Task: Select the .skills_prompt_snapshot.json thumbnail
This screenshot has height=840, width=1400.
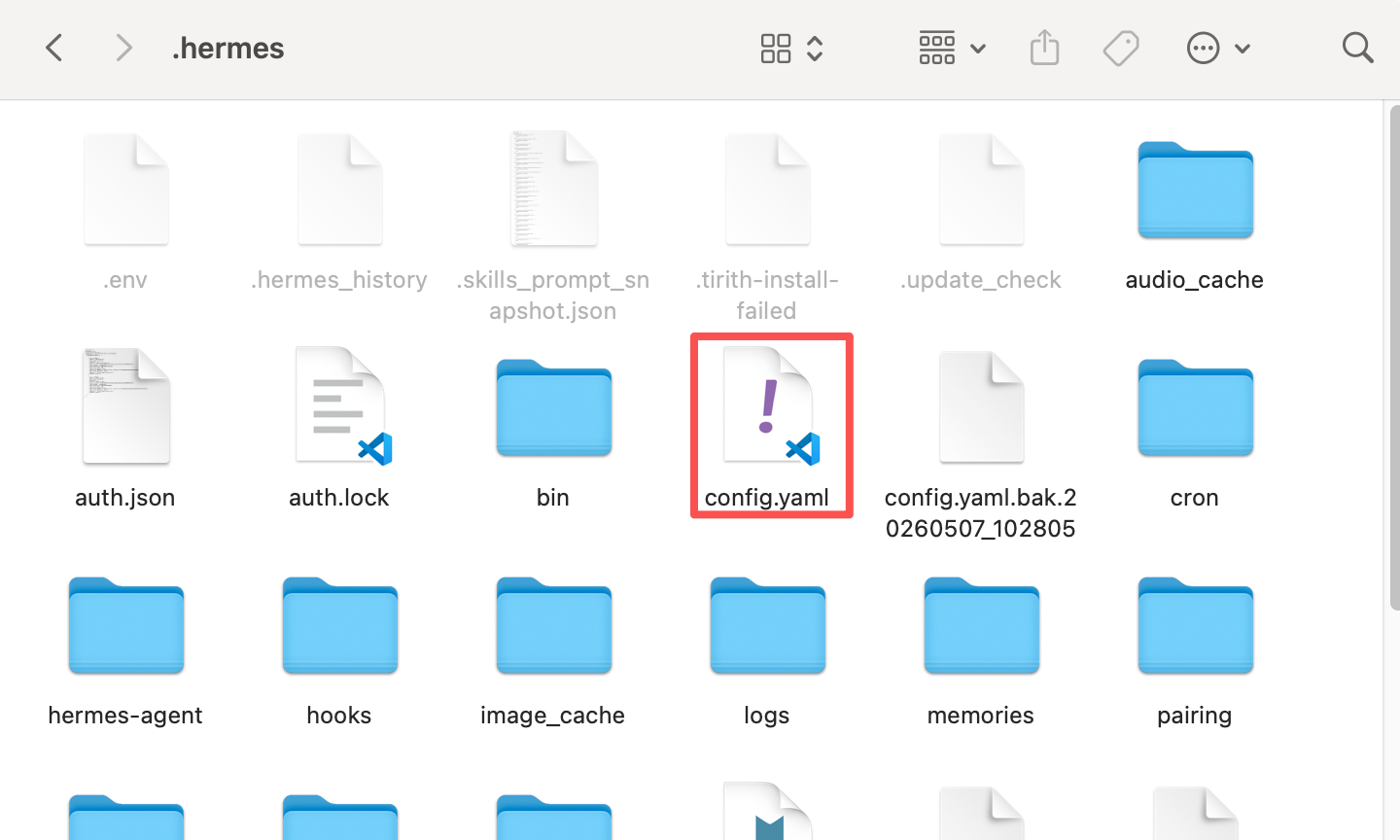Action: 554,189
